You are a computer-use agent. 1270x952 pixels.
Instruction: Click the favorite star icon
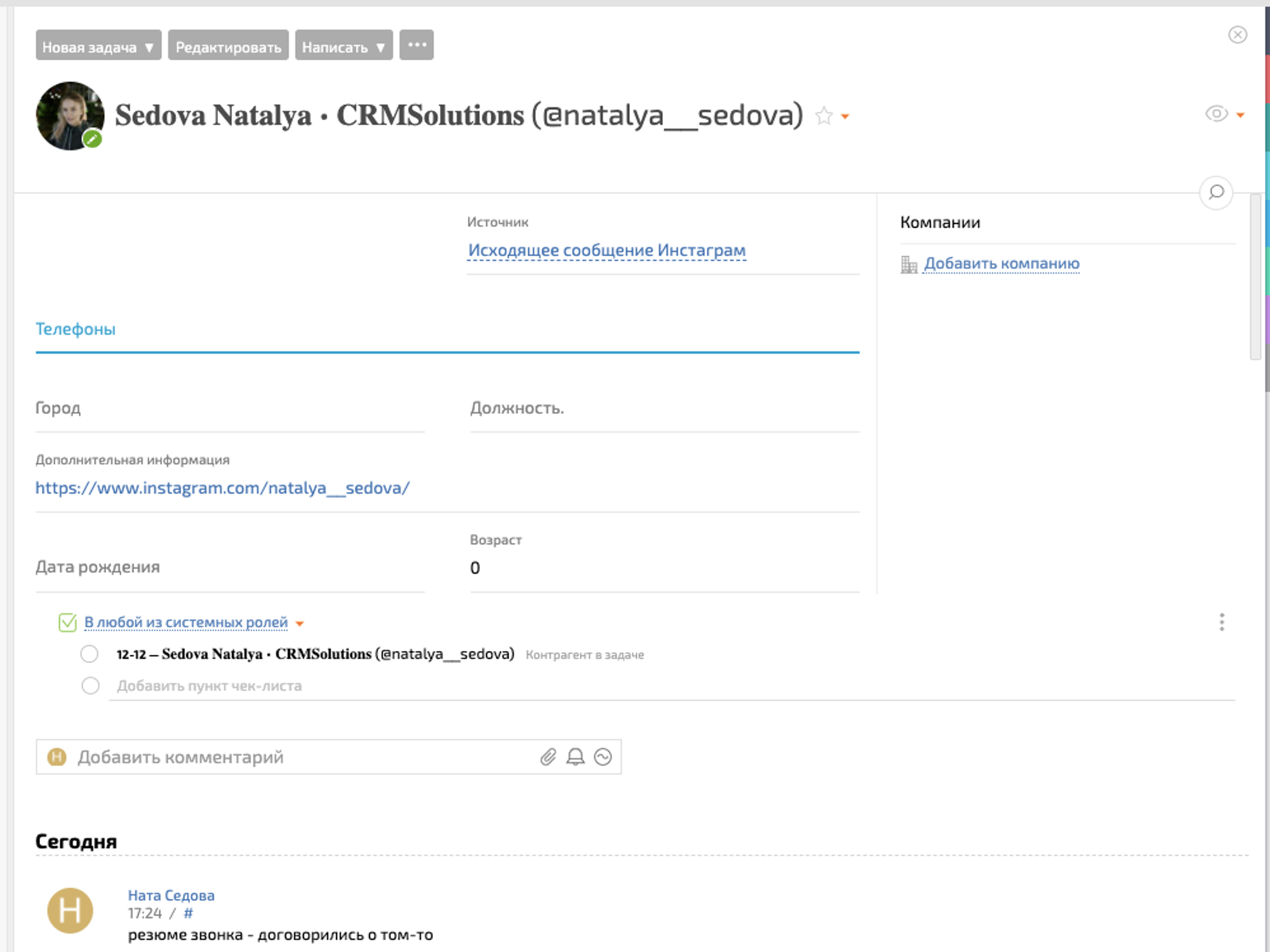pyautogui.click(x=824, y=116)
